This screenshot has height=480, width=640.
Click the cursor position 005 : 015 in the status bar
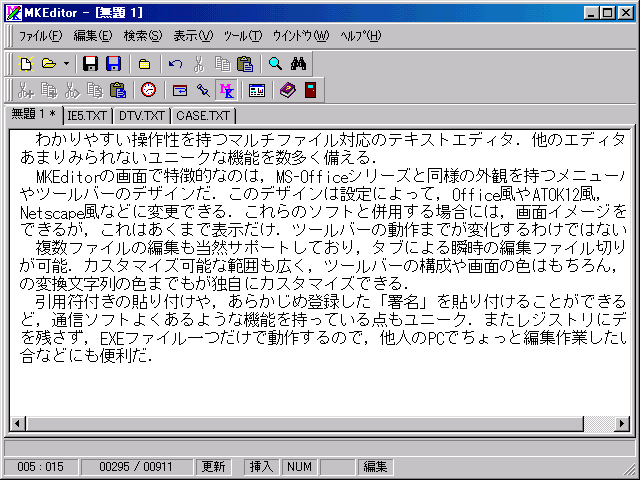tap(40, 467)
